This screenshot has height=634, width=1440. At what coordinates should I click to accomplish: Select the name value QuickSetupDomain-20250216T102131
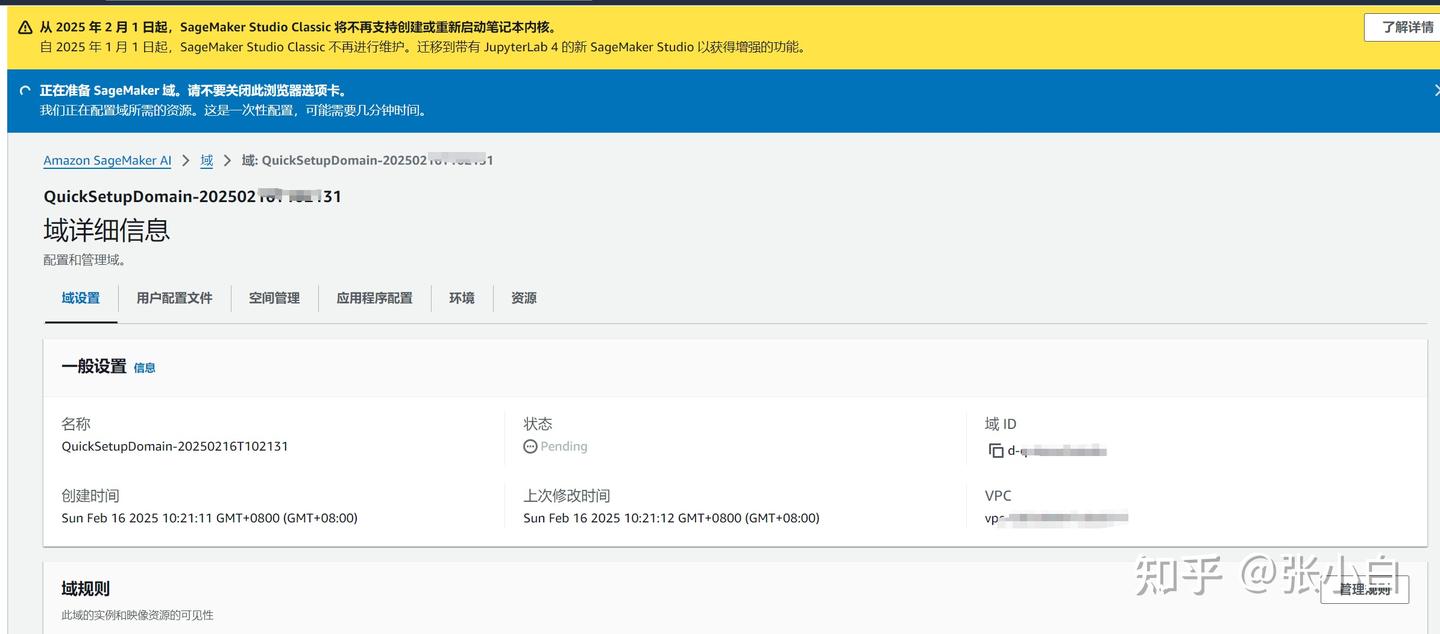175,447
